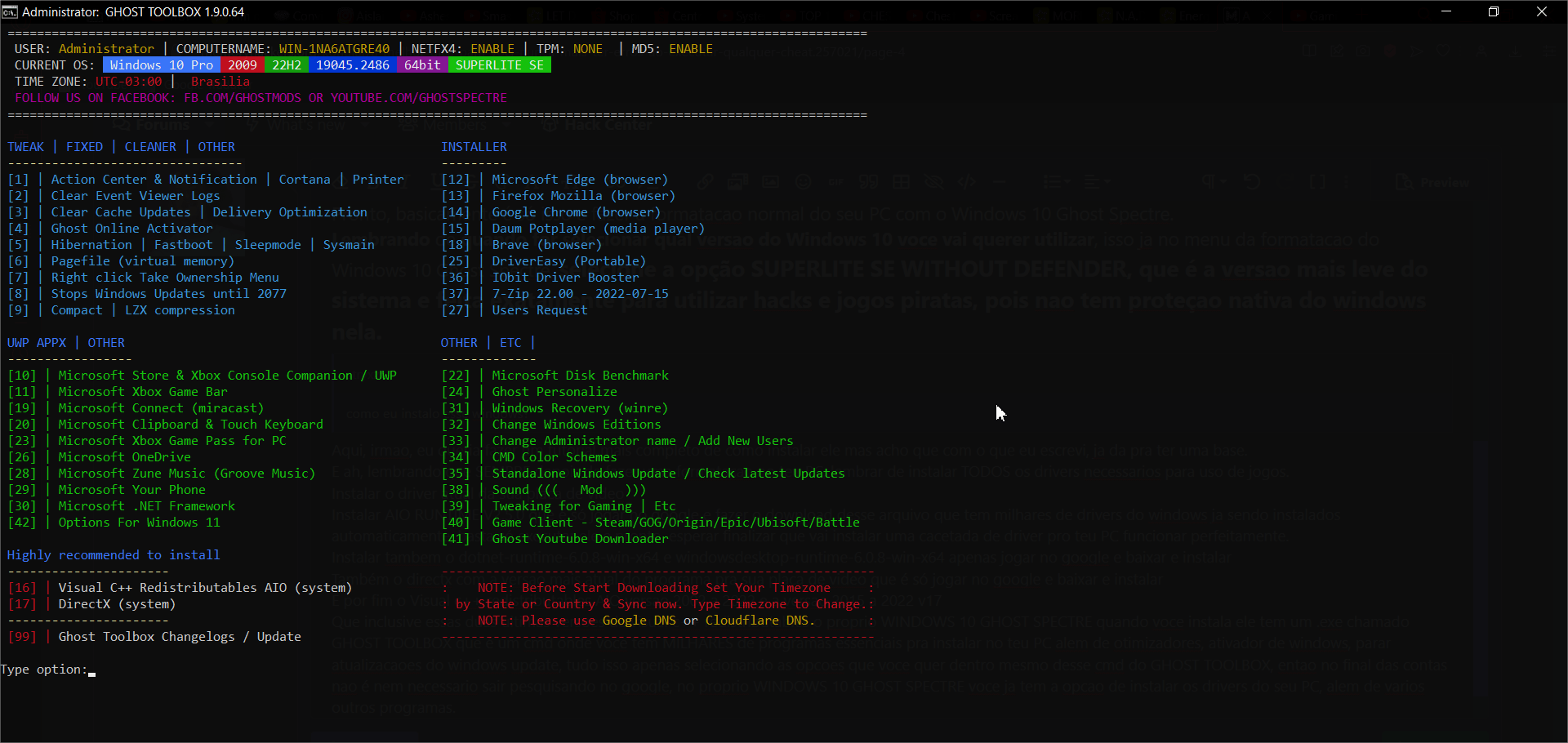Click the 'Type option:' input prompt
This screenshot has height=743, width=1568.
[x=48, y=670]
